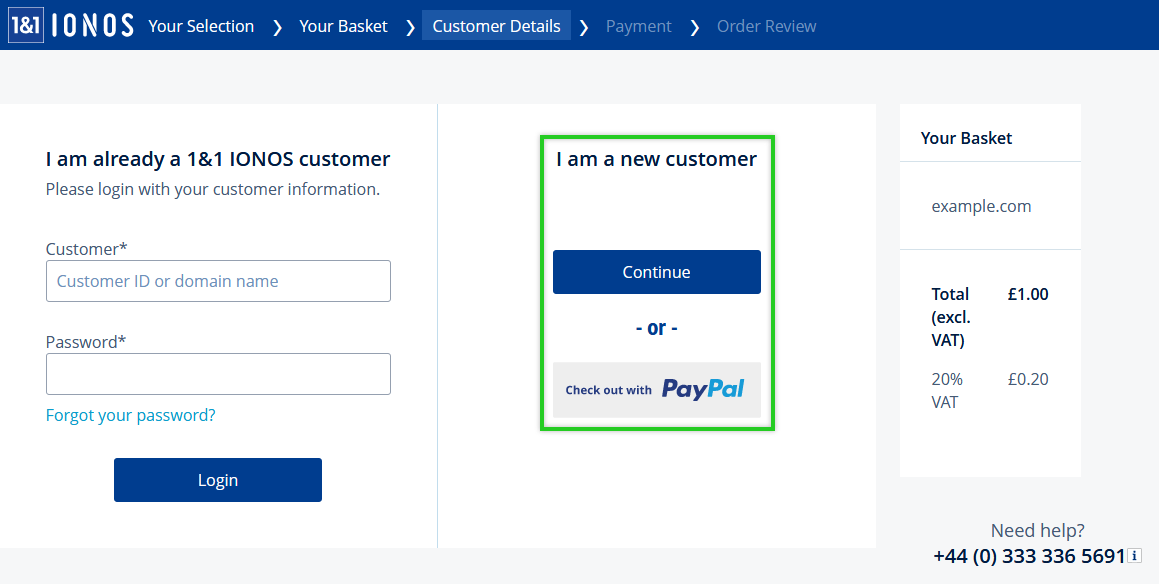Image resolution: width=1159 pixels, height=584 pixels.
Task: Open the Your Selection step
Action: tap(201, 26)
